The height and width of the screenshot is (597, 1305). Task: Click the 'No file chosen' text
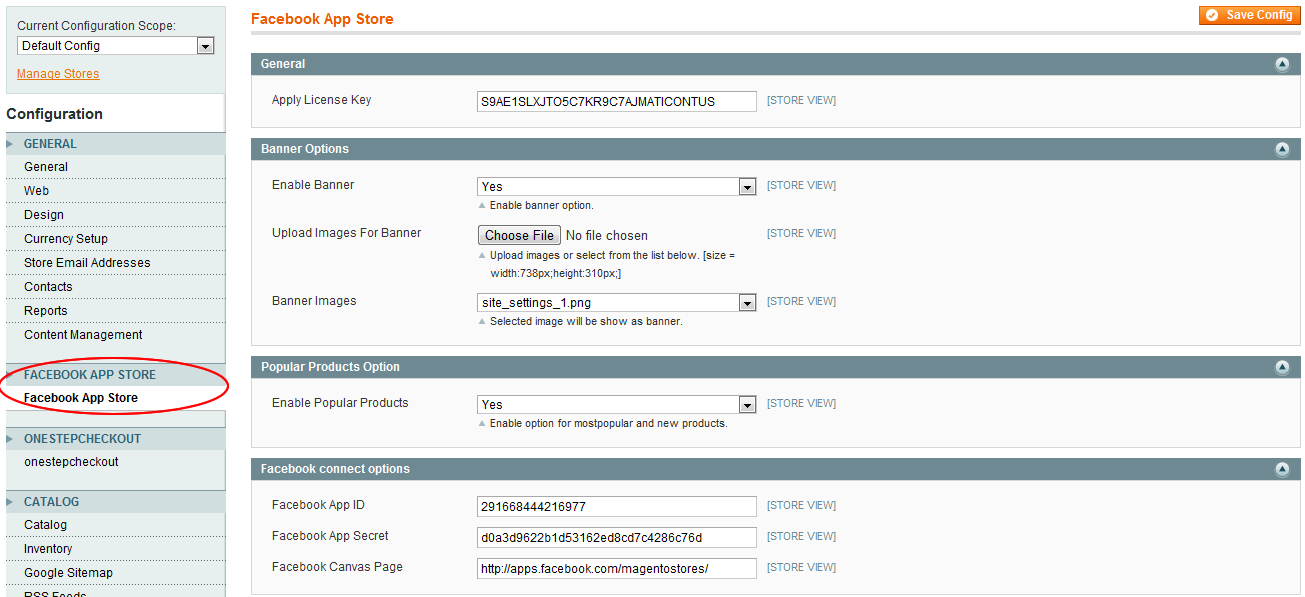click(607, 236)
